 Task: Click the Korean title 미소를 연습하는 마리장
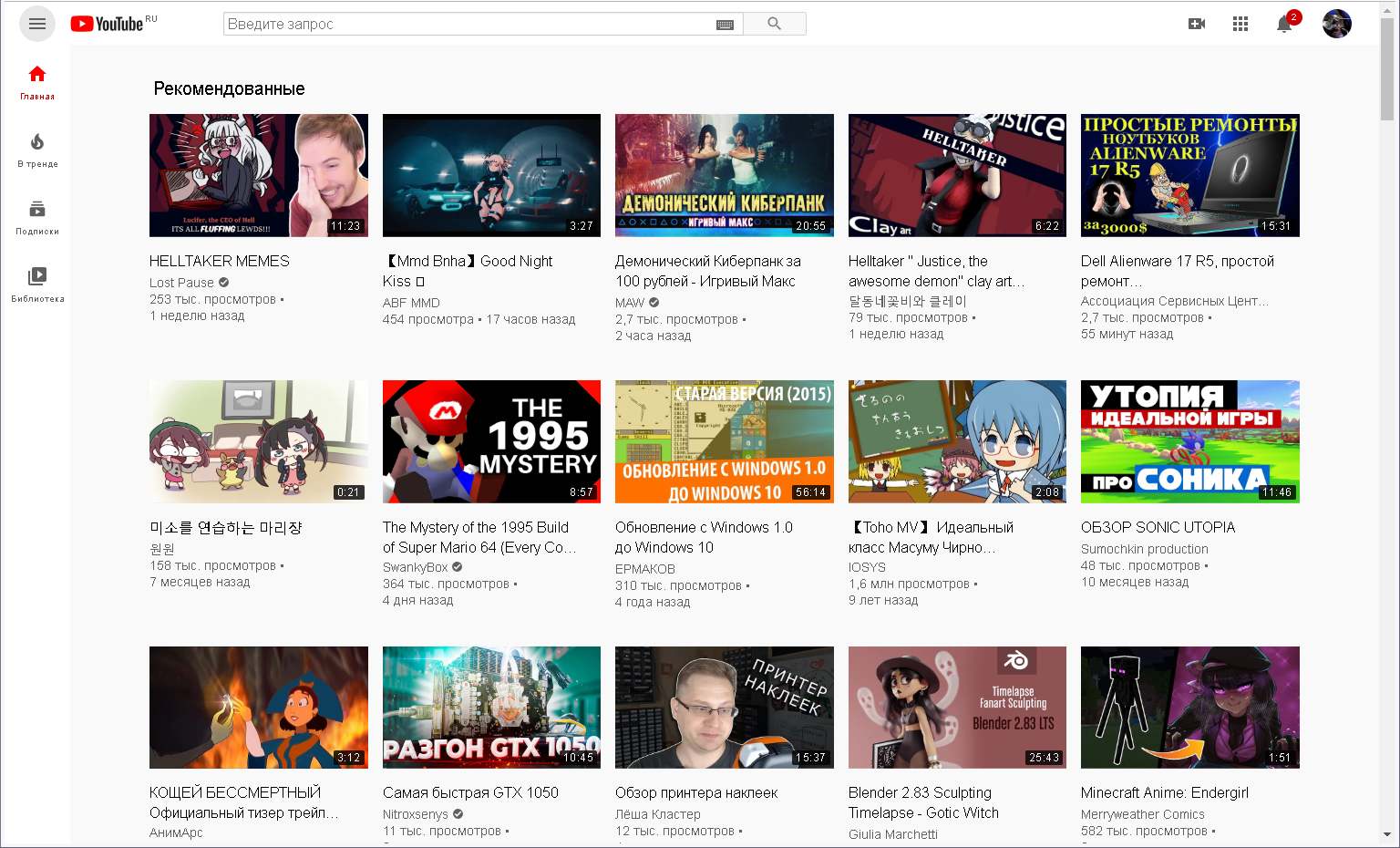(x=225, y=527)
